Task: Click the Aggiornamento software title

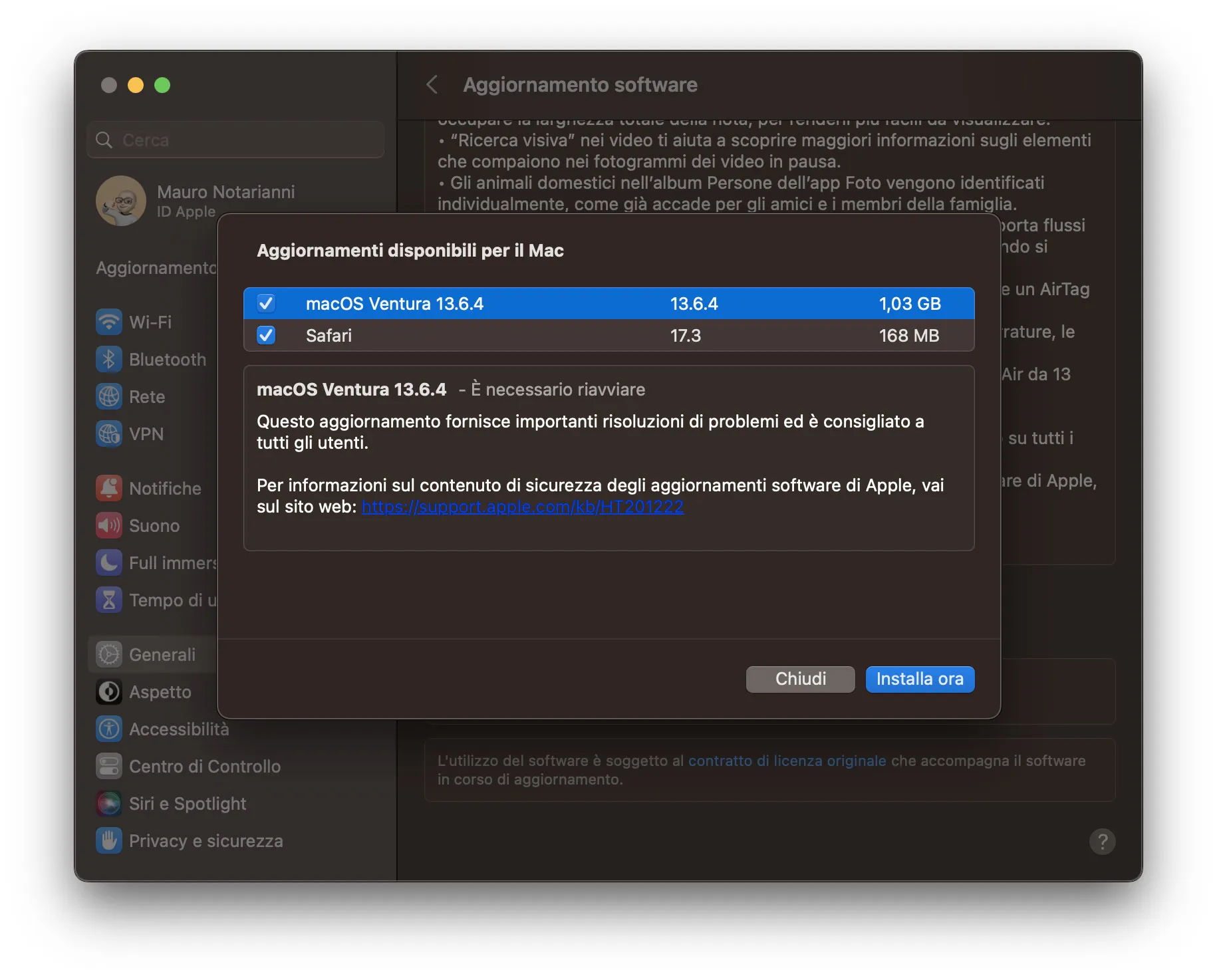Action: [581, 85]
